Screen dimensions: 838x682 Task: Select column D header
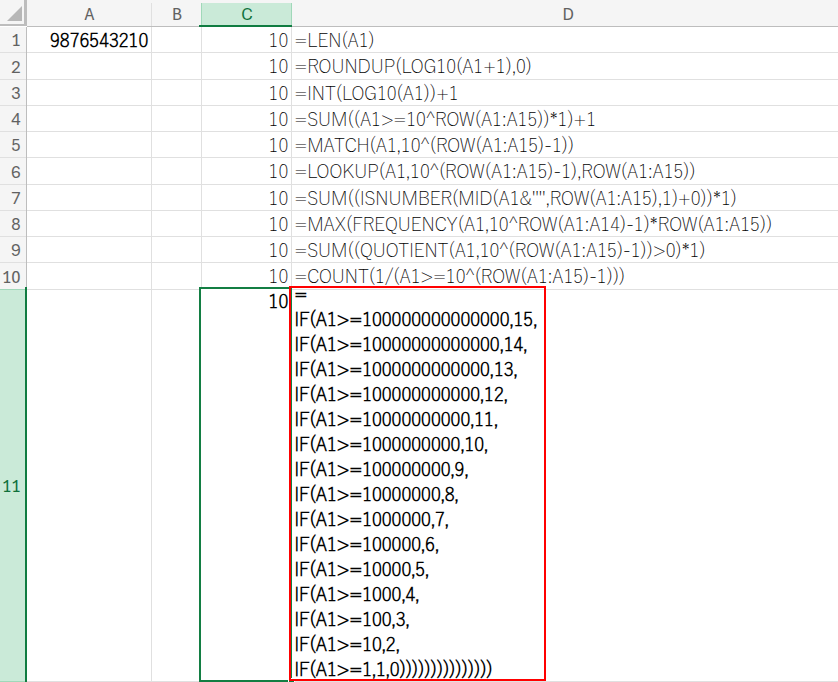566,14
